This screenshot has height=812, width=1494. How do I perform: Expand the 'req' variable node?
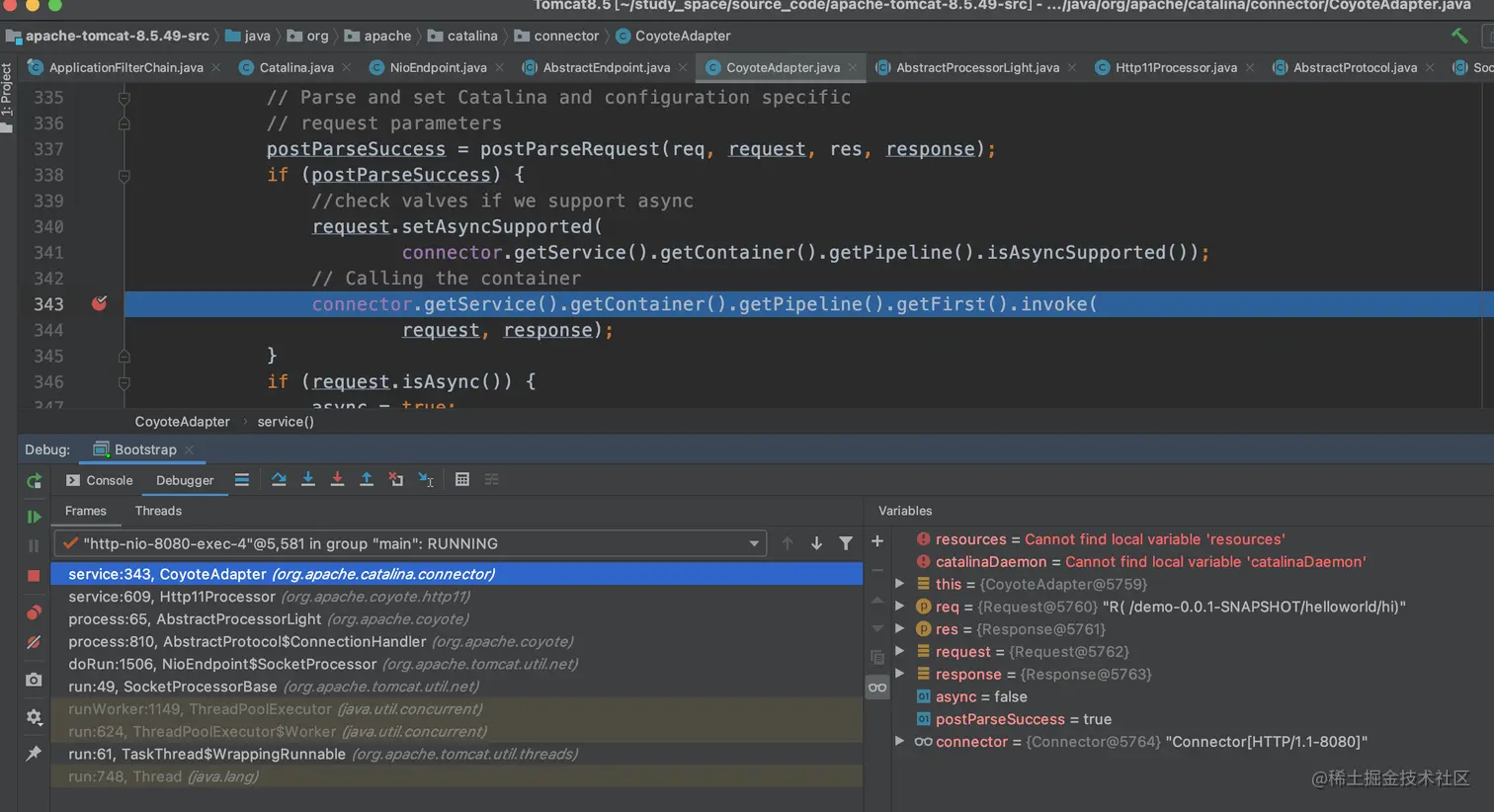pyautogui.click(x=900, y=607)
